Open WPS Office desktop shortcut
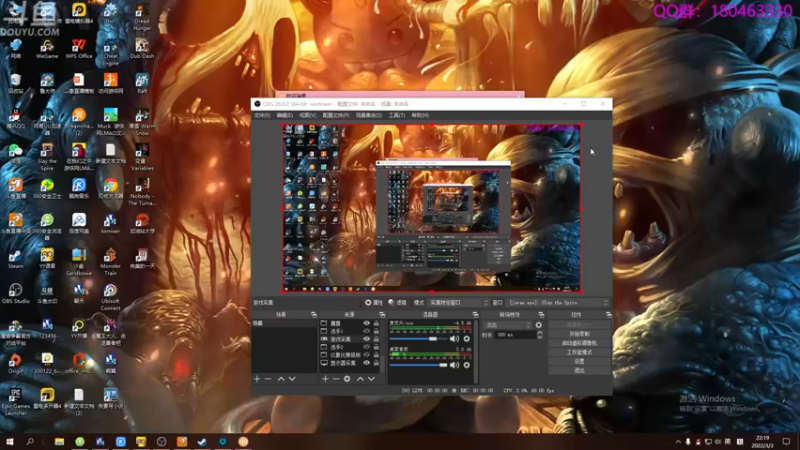The image size is (800, 450). [79, 48]
